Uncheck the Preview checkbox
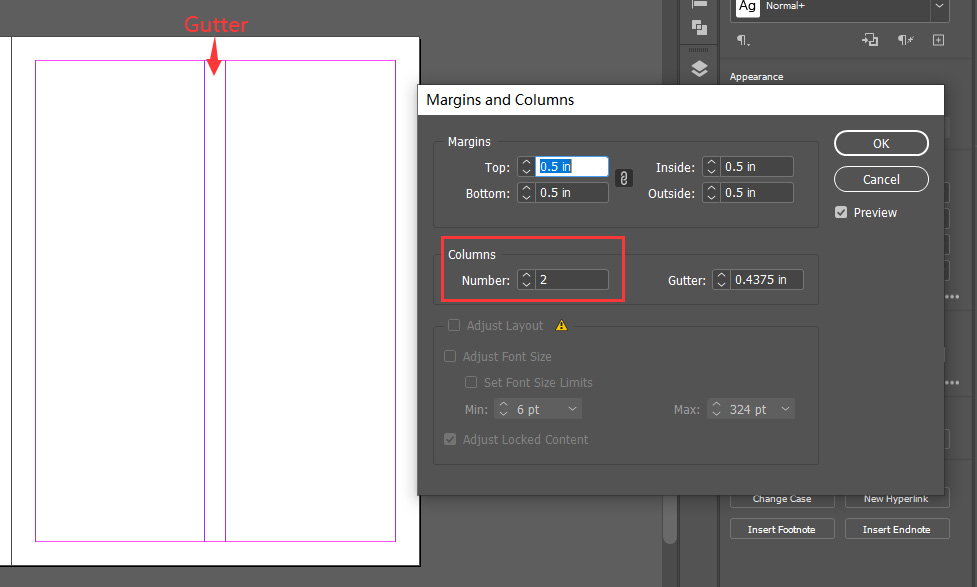The height and width of the screenshot is (587, 977). pos(841,212)
